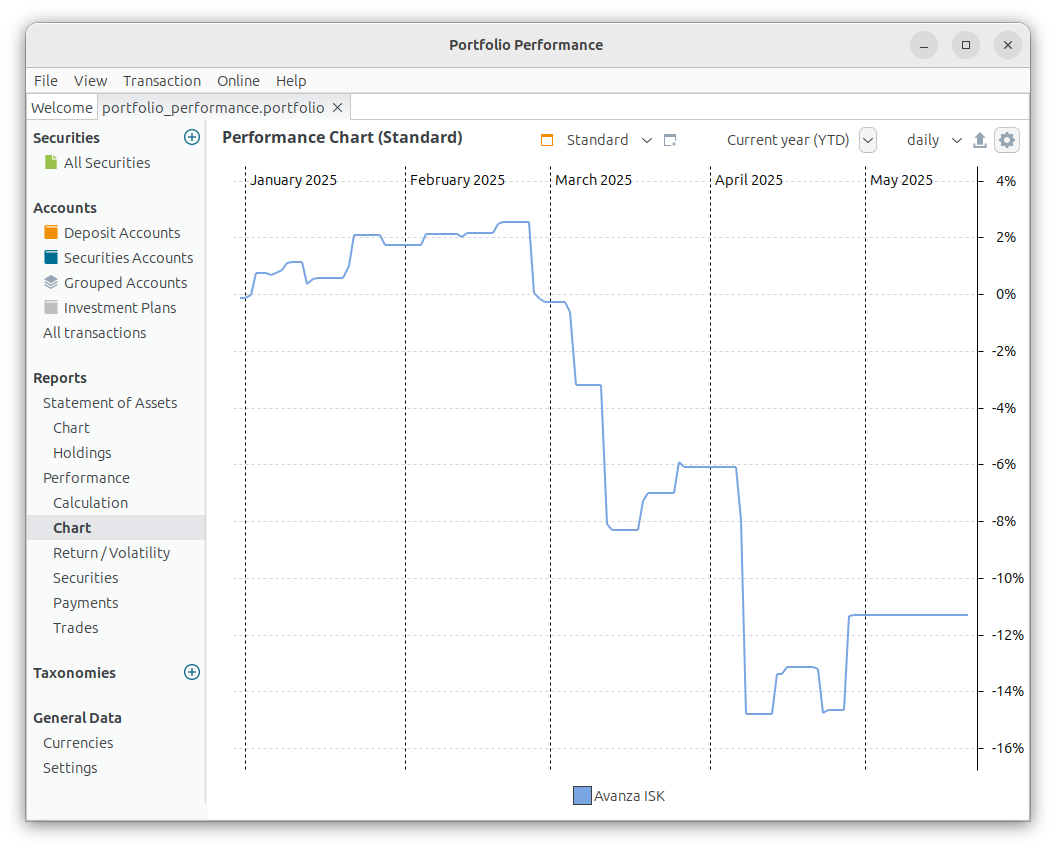Open the Transaction menu
Viewport: 1056px width, 850px height.
[162, 81]
